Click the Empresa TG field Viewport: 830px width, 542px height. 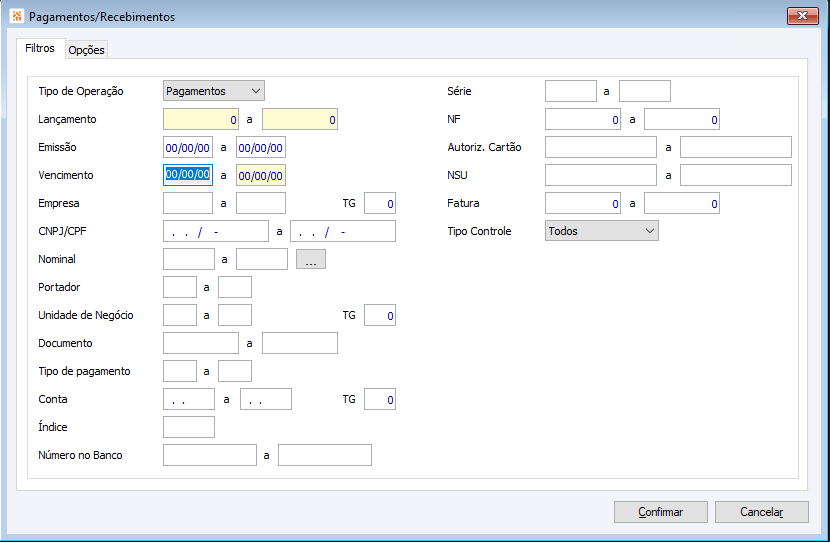(380, 203)
